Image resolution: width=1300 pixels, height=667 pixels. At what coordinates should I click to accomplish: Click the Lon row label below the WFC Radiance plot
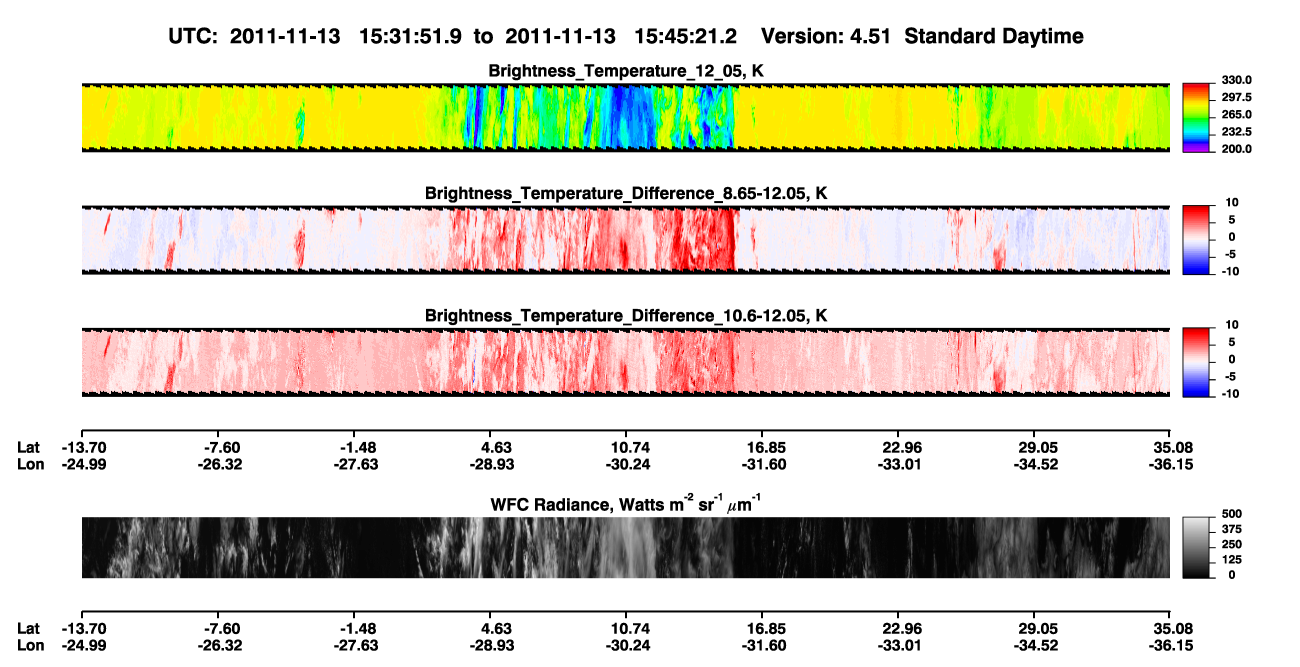[30, 645]
